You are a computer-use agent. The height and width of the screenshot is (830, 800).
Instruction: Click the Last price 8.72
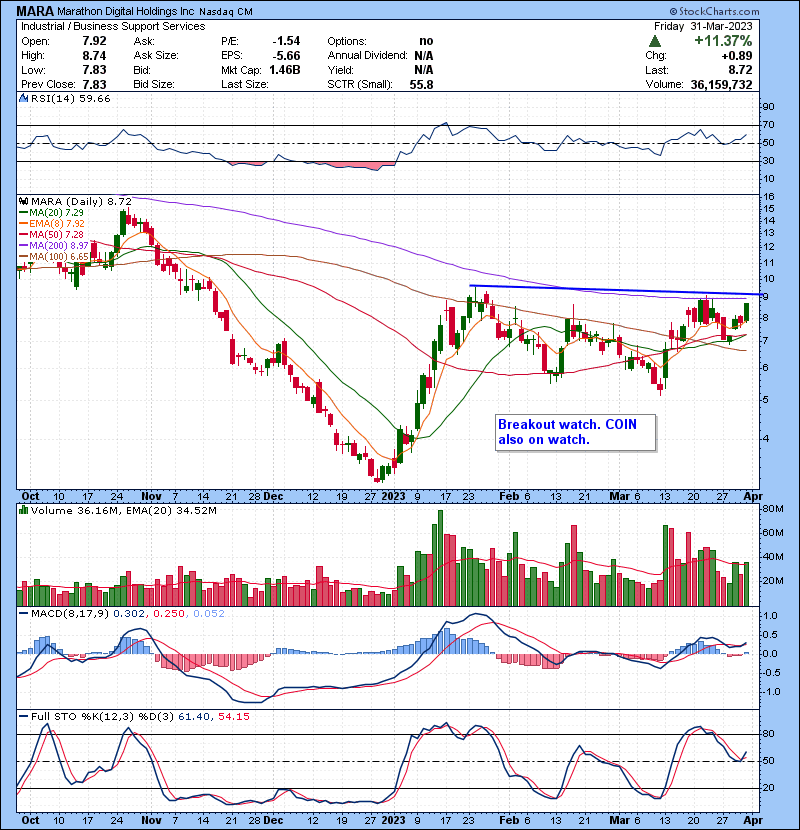[740, 70]
